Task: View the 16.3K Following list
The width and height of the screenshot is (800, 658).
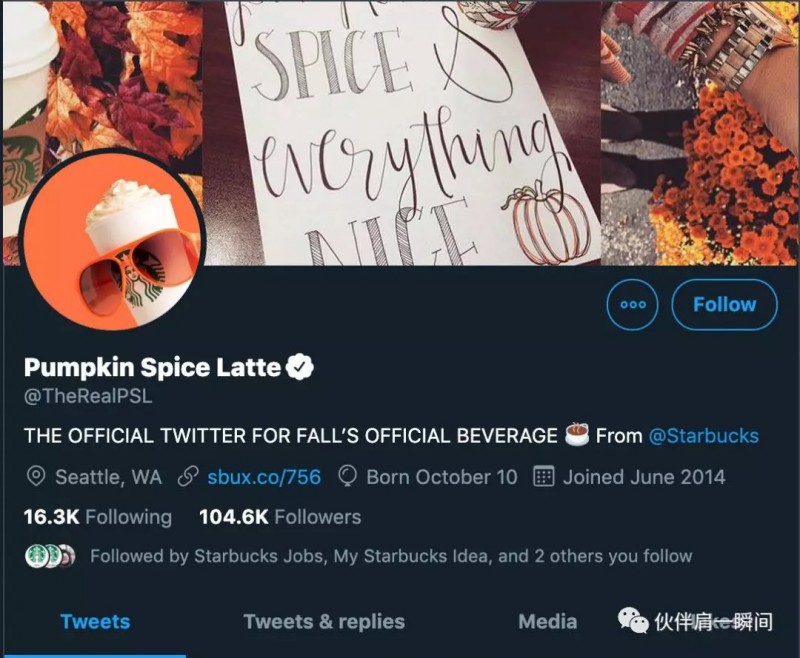Action: (97, 517)
